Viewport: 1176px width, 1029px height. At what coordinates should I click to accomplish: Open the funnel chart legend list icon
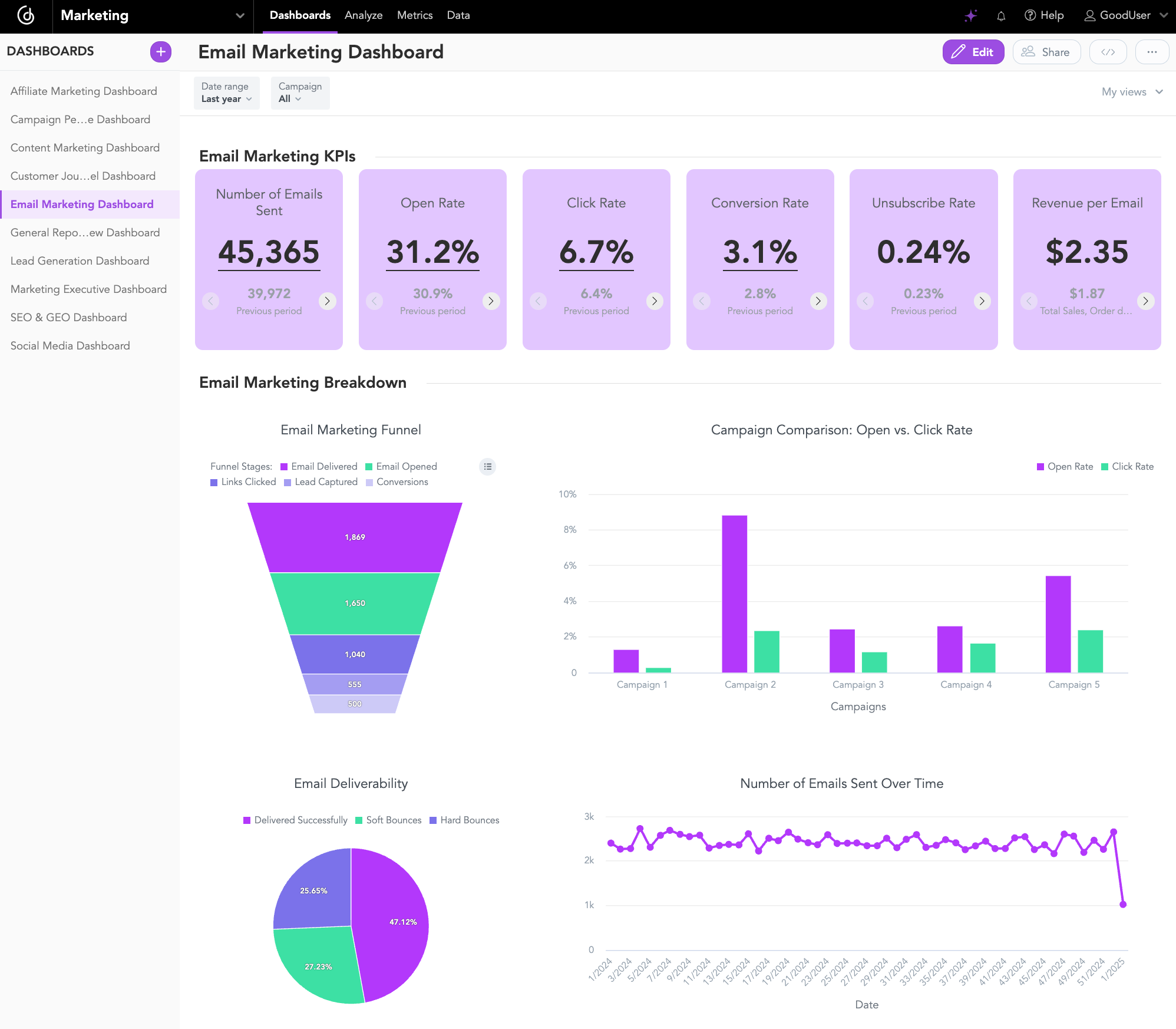[x=487, y=467]
